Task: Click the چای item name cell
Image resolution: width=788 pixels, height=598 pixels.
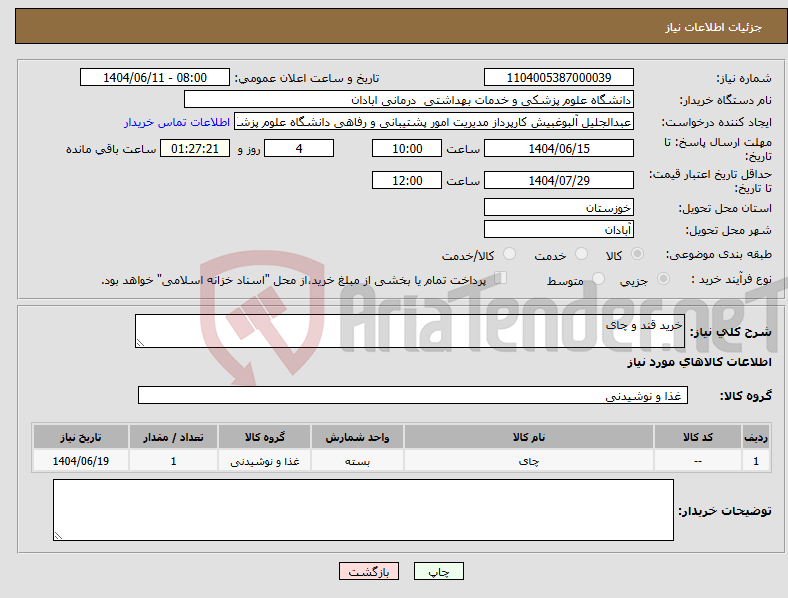Action: click(529, 461)
